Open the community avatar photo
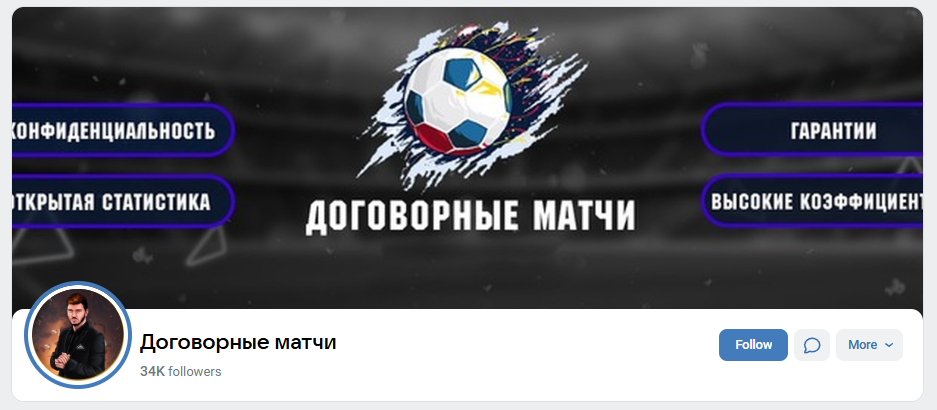937x410 pixels. (78, 335)
